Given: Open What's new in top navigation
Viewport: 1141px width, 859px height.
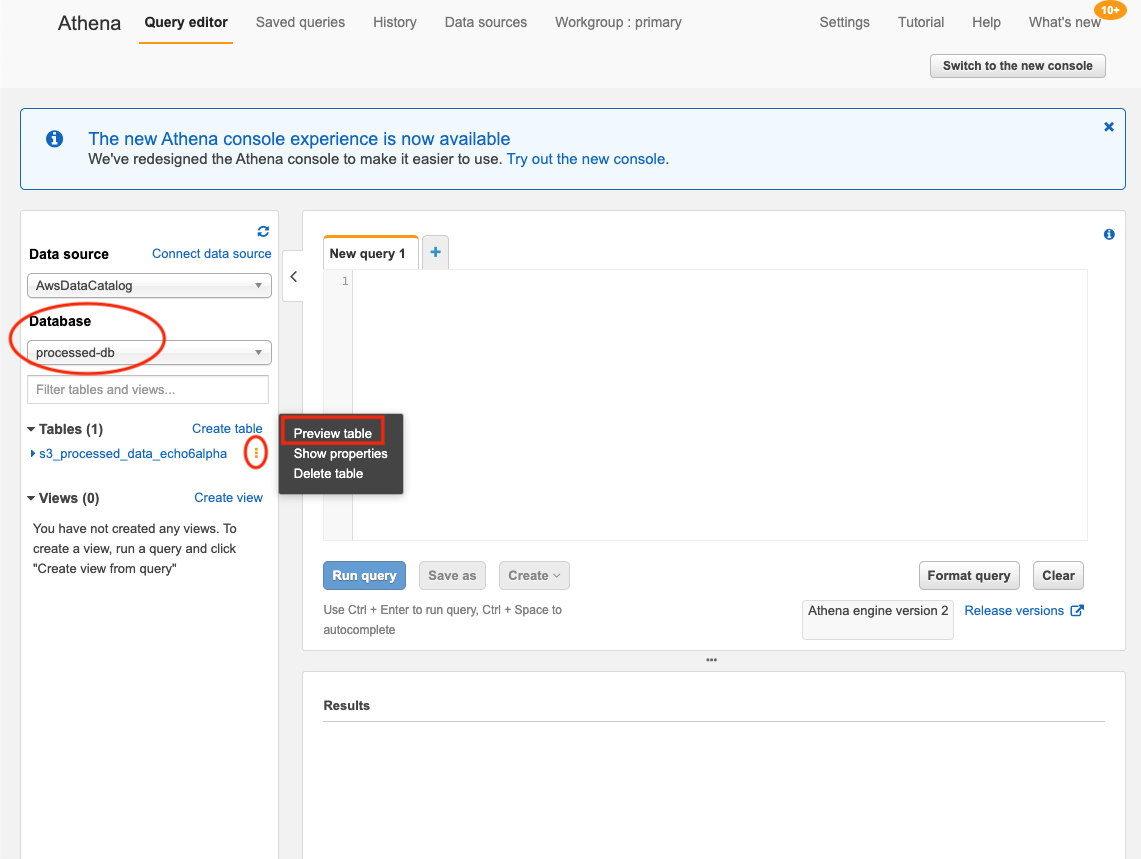Looking at the screenshot, I should 1064,23.
